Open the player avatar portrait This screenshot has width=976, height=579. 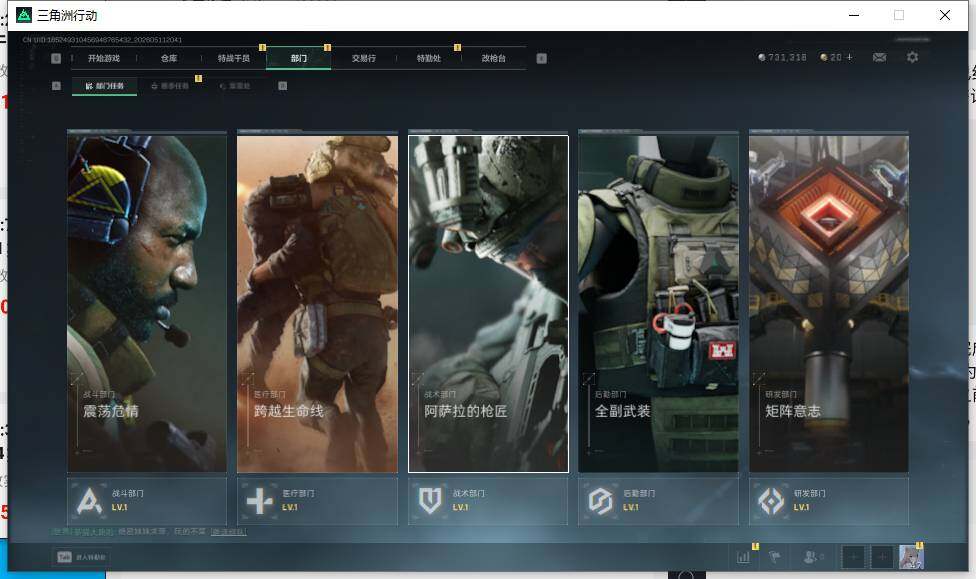click(x=911, y=557)
